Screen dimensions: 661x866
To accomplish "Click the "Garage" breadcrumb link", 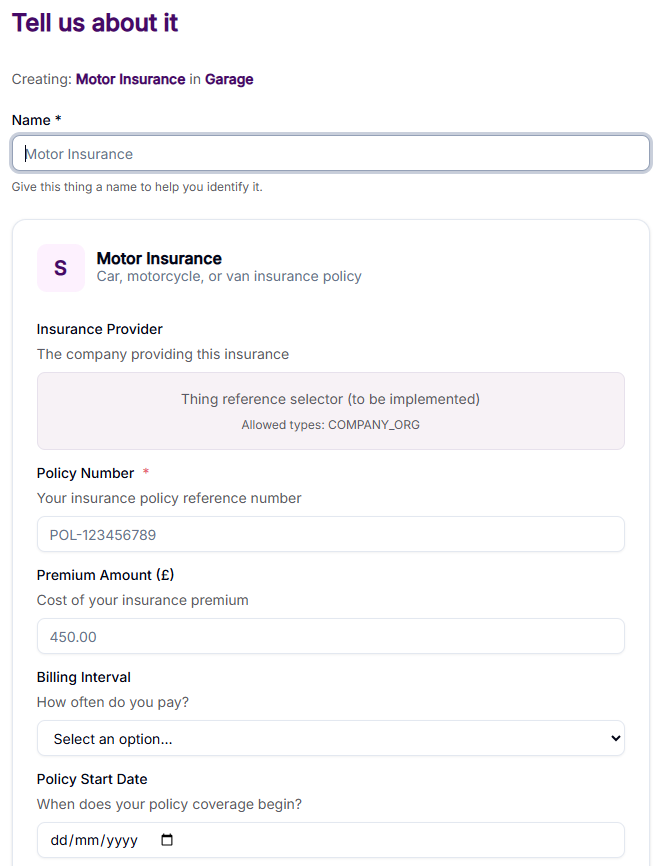I will [x=227, y=79].
